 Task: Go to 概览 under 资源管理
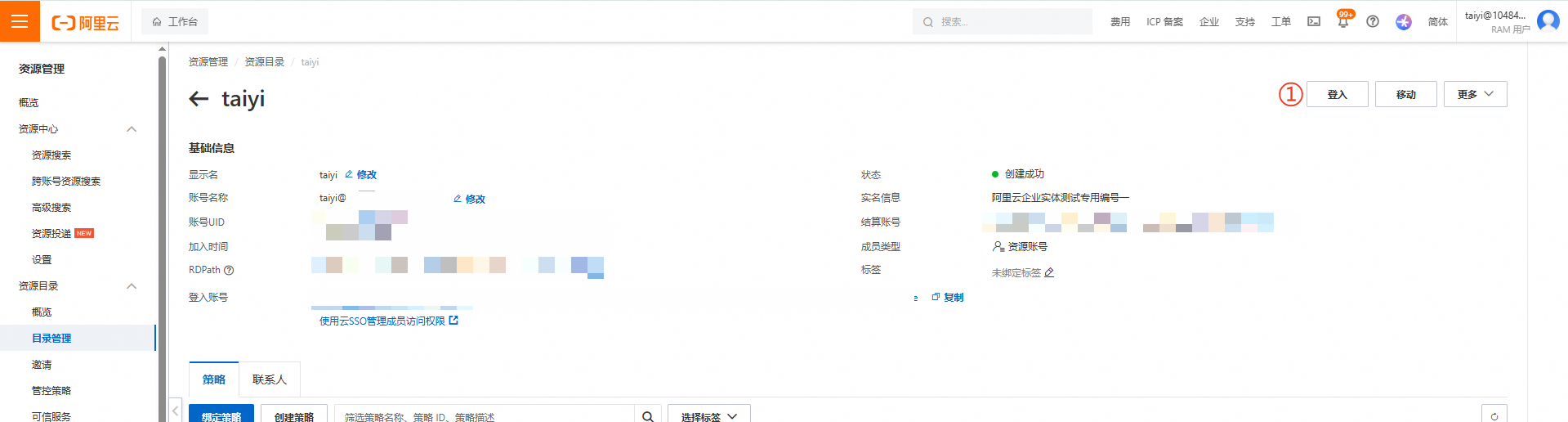tap(29, 102)
